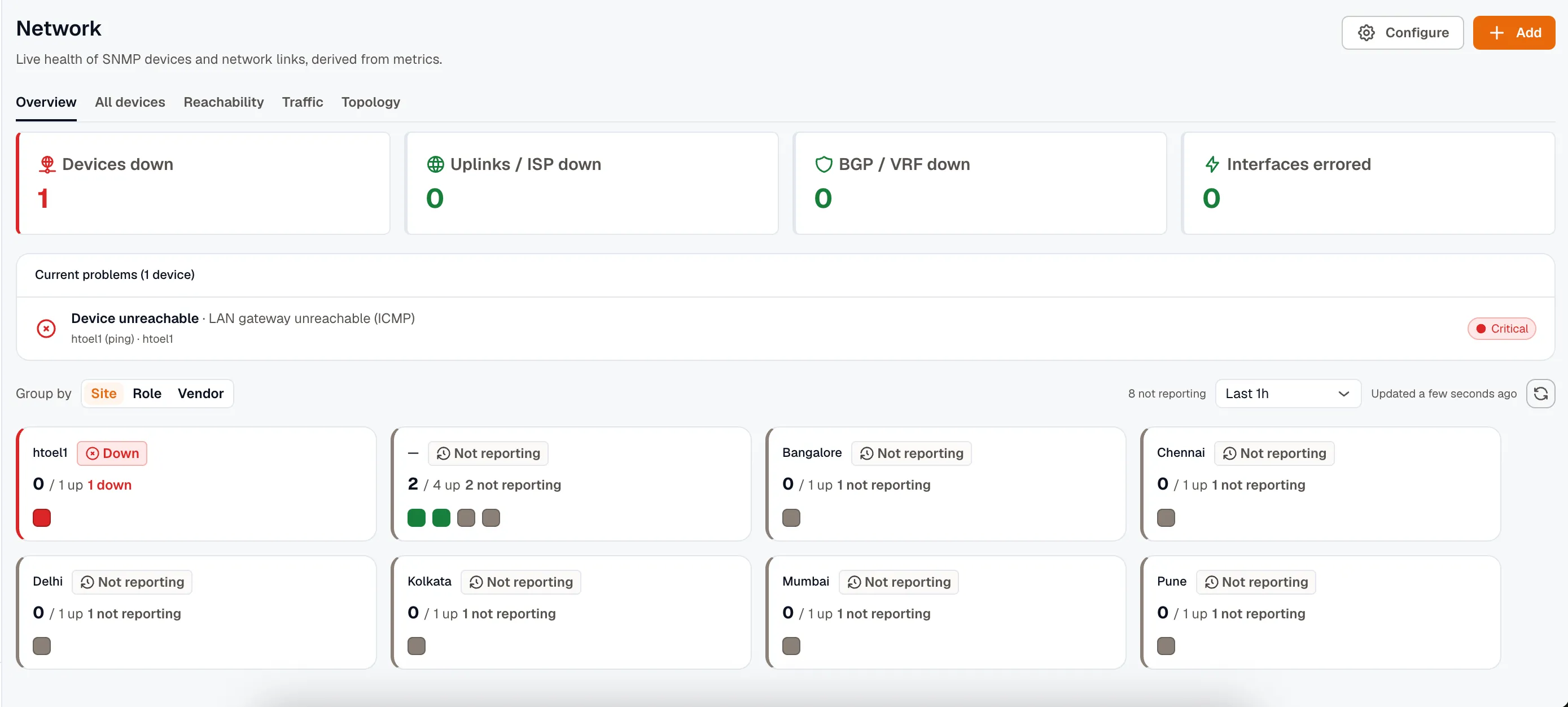Click 'htoel1 (ping) · htoel1' device text
This screenshot has height=707, width=1568.
122,339
